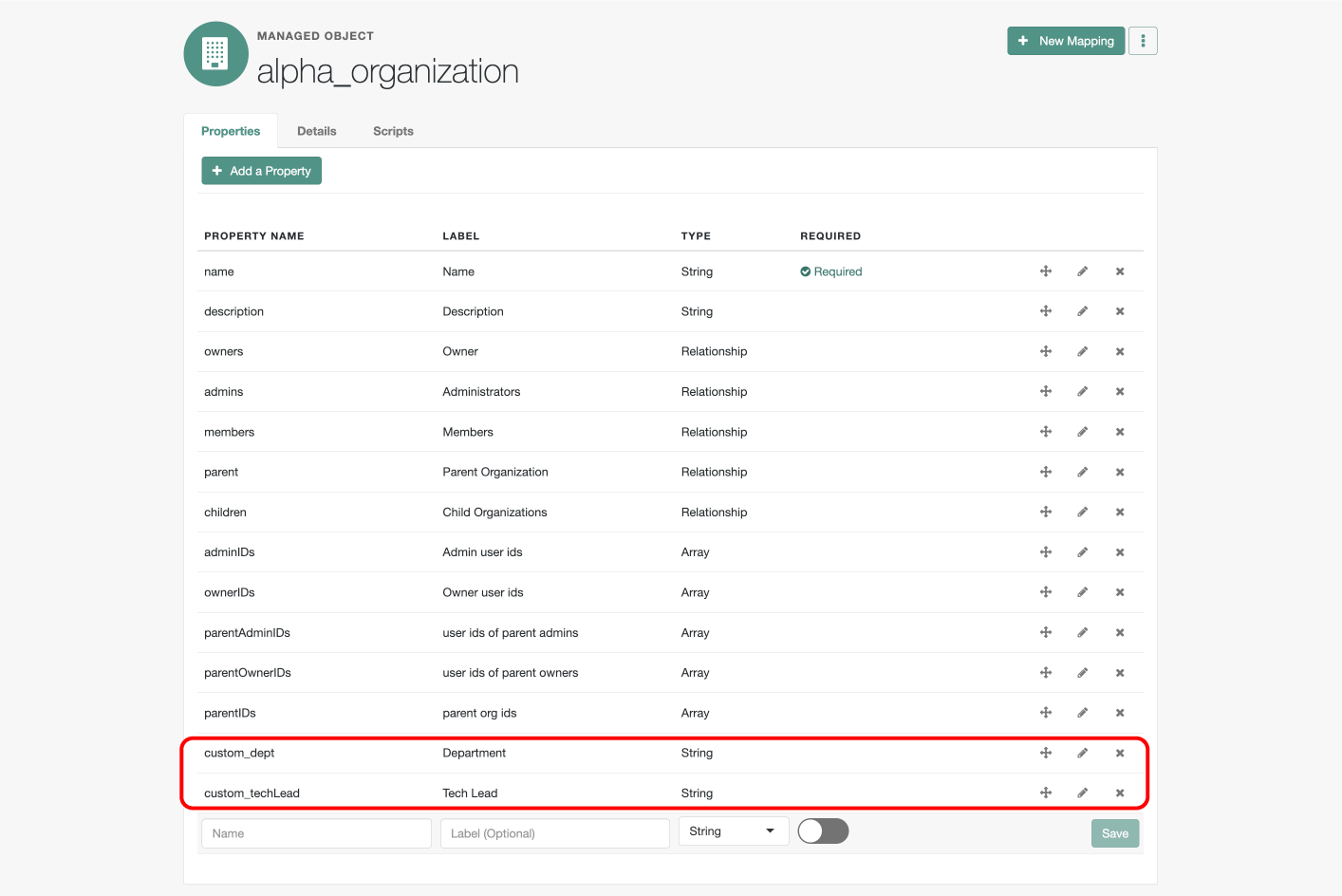Image resolution: width=1342 pixels, height=896 pixels.
Task: Click the move handle for the children row
Action: click(1045, 512)
